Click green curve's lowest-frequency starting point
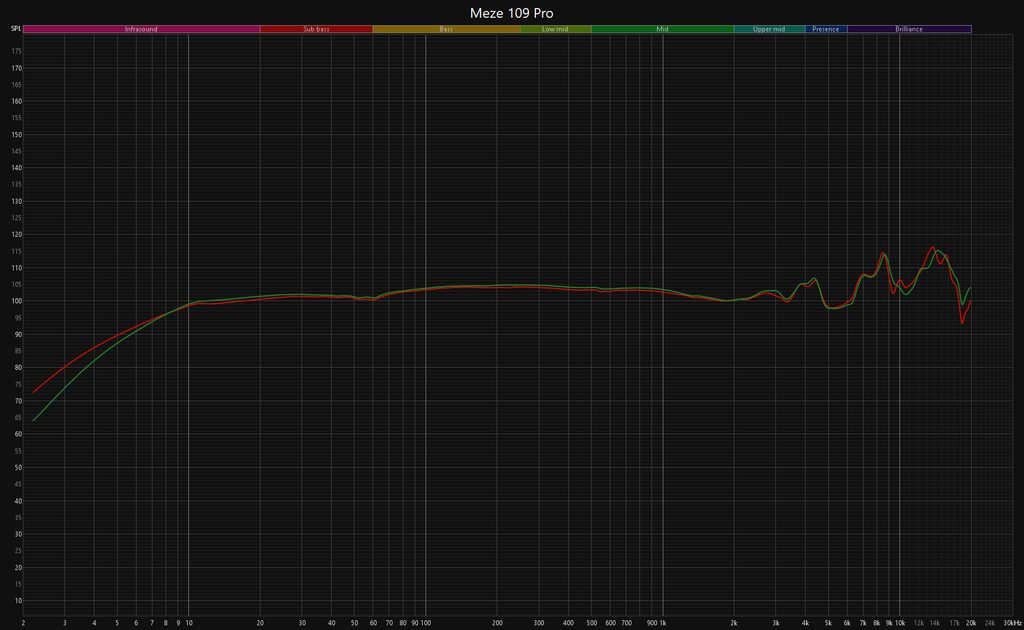This screenshot has height=630, width=1024. (x=34, y=421)
